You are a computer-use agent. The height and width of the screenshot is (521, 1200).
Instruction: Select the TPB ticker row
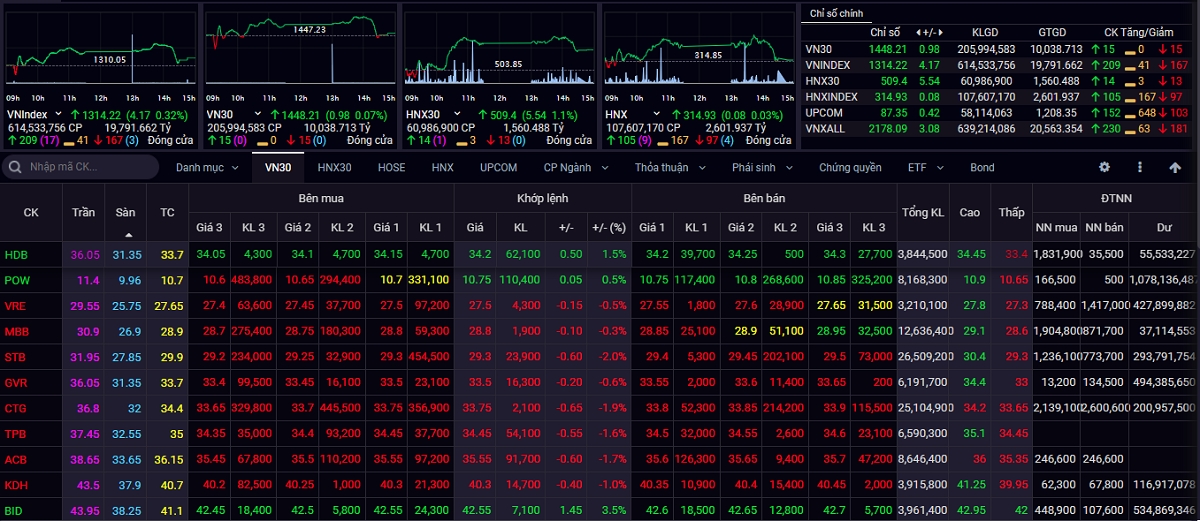click(600, 434)
